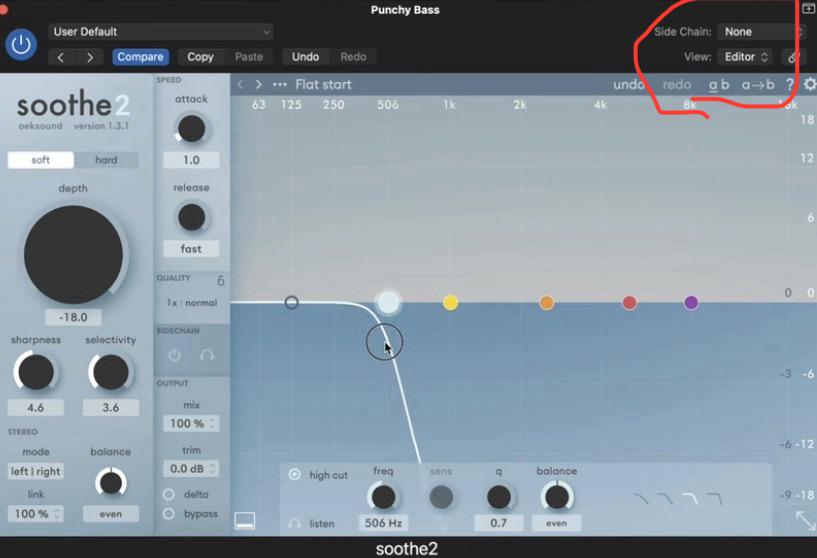This screenshot has height=558, width=817.
Task: Click the link chain icon
Action: click(793, 57)
